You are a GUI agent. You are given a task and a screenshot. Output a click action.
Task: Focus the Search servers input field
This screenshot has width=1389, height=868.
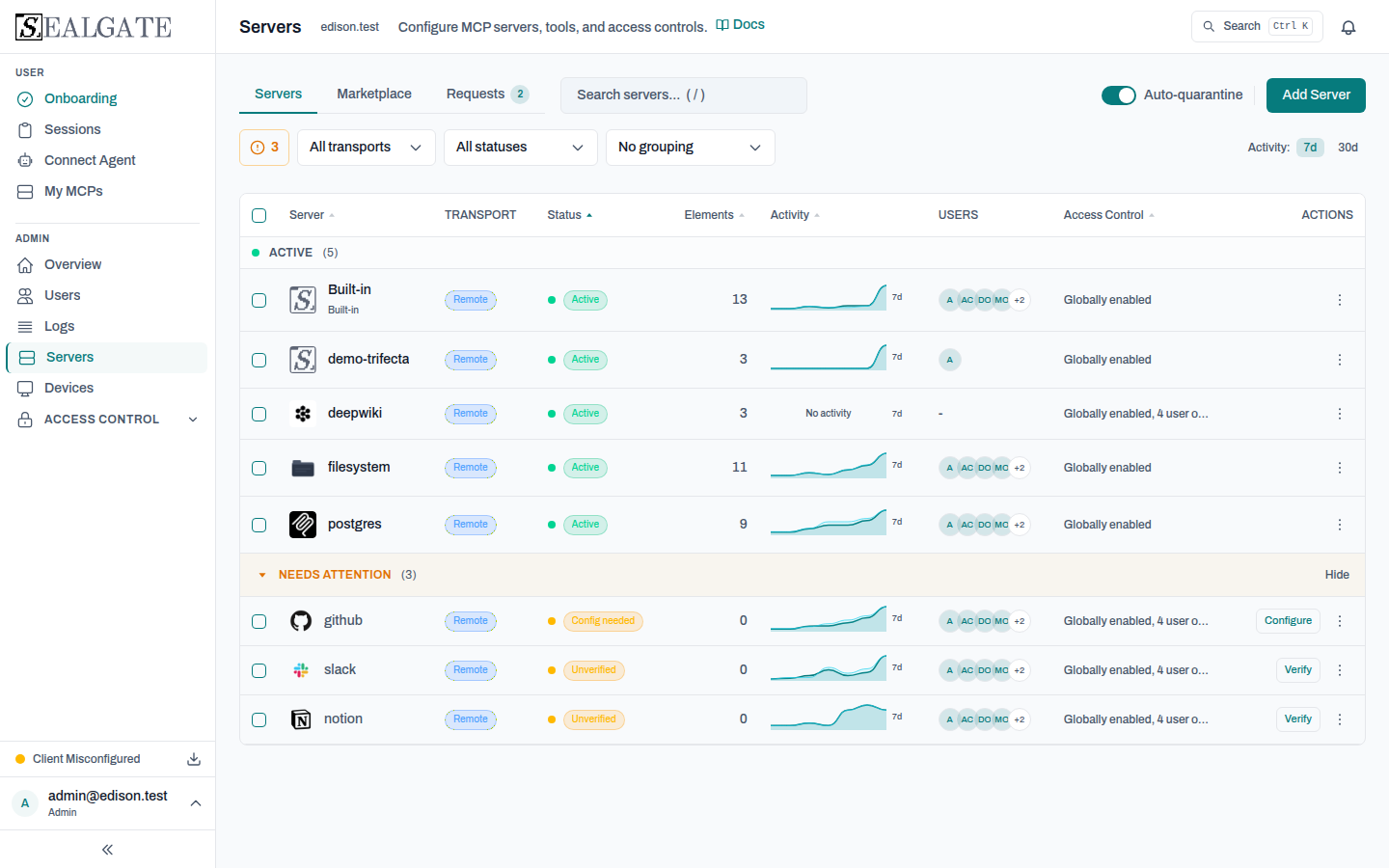click(684, 95)
